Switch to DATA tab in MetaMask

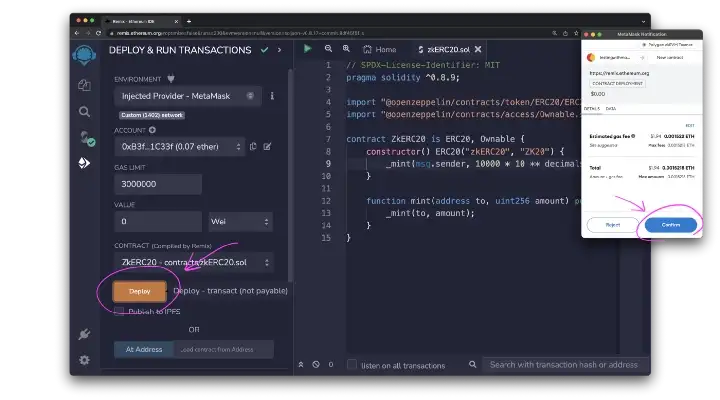[611, 108]
